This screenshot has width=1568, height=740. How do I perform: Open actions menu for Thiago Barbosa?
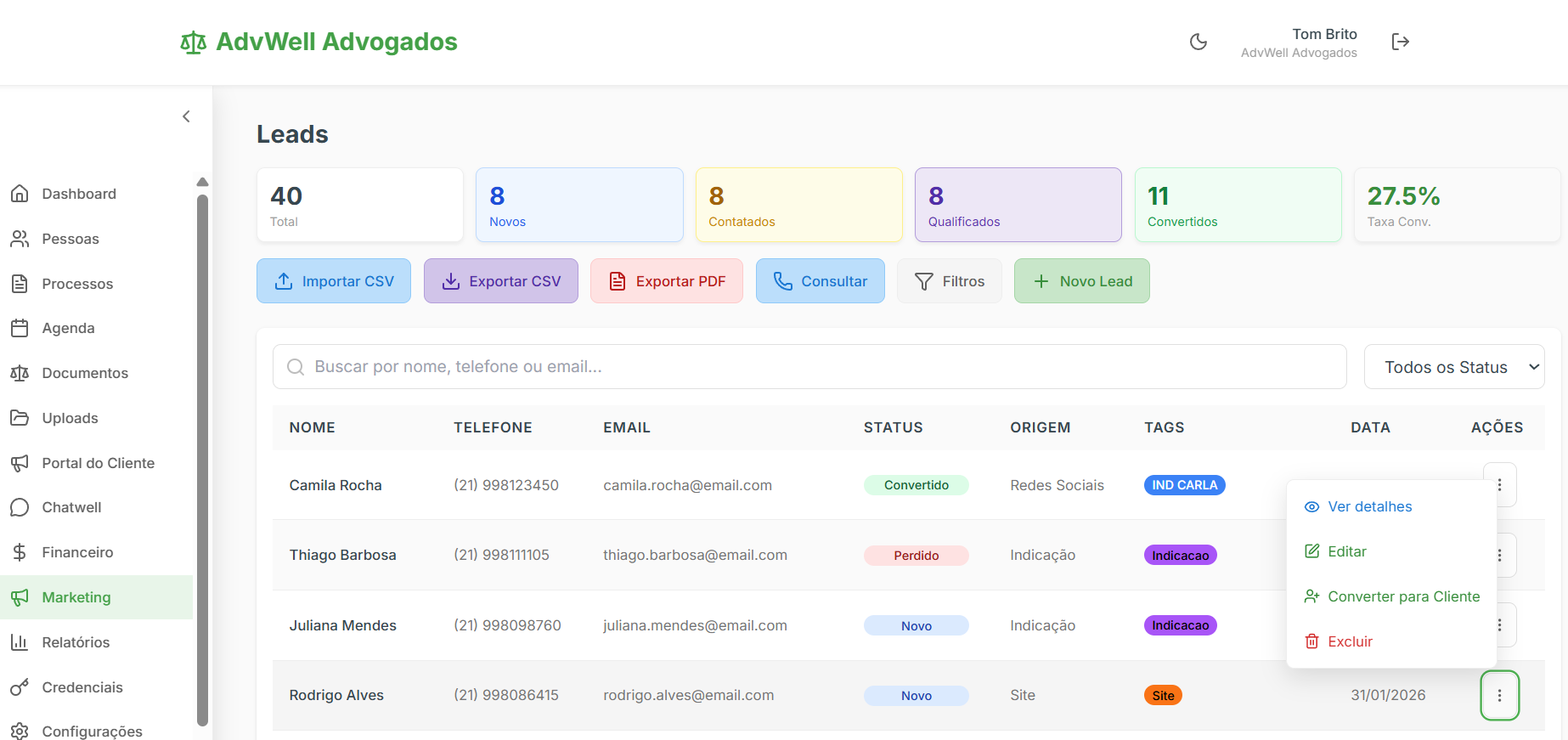tap(1500, 555)
